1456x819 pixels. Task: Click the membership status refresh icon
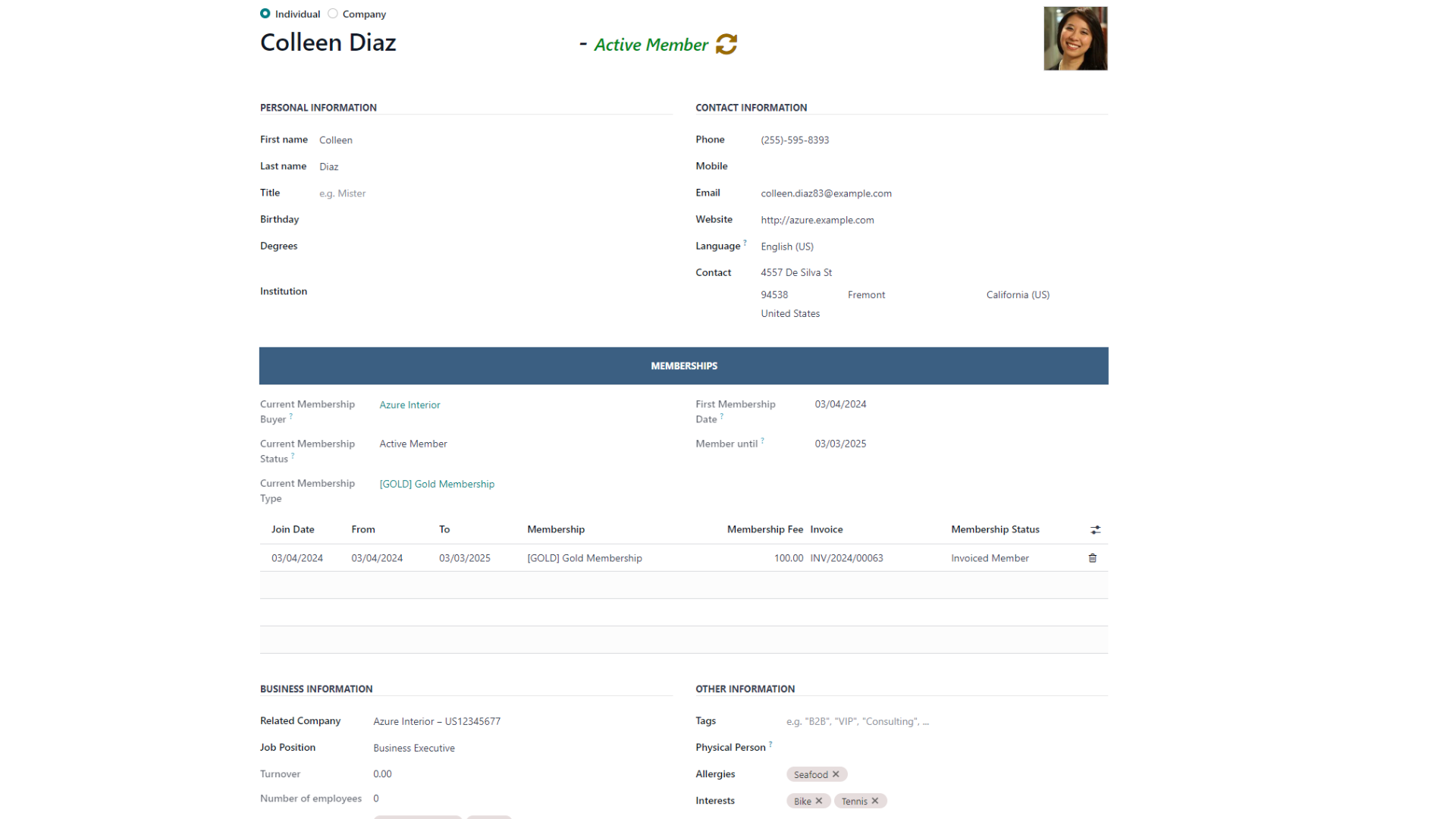tap(726, 45)
